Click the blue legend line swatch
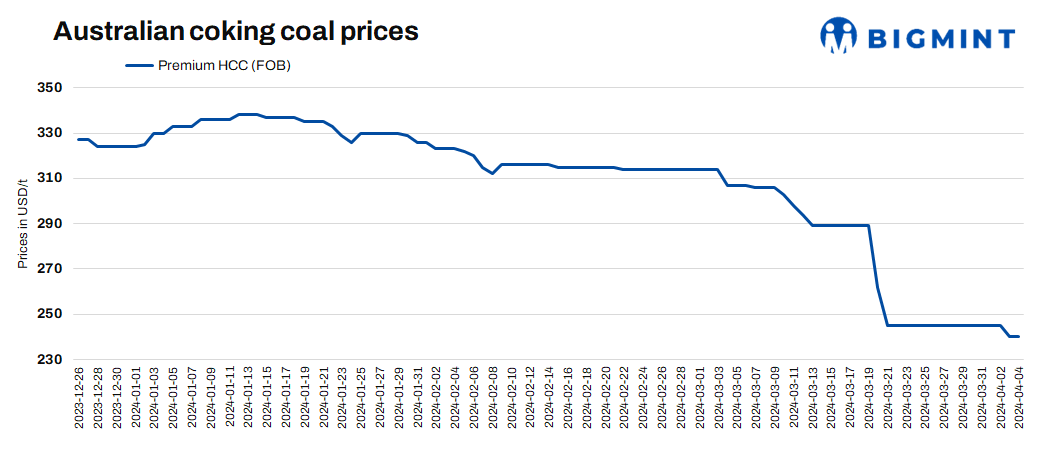 pyautogui.click(x=138, y=66)
